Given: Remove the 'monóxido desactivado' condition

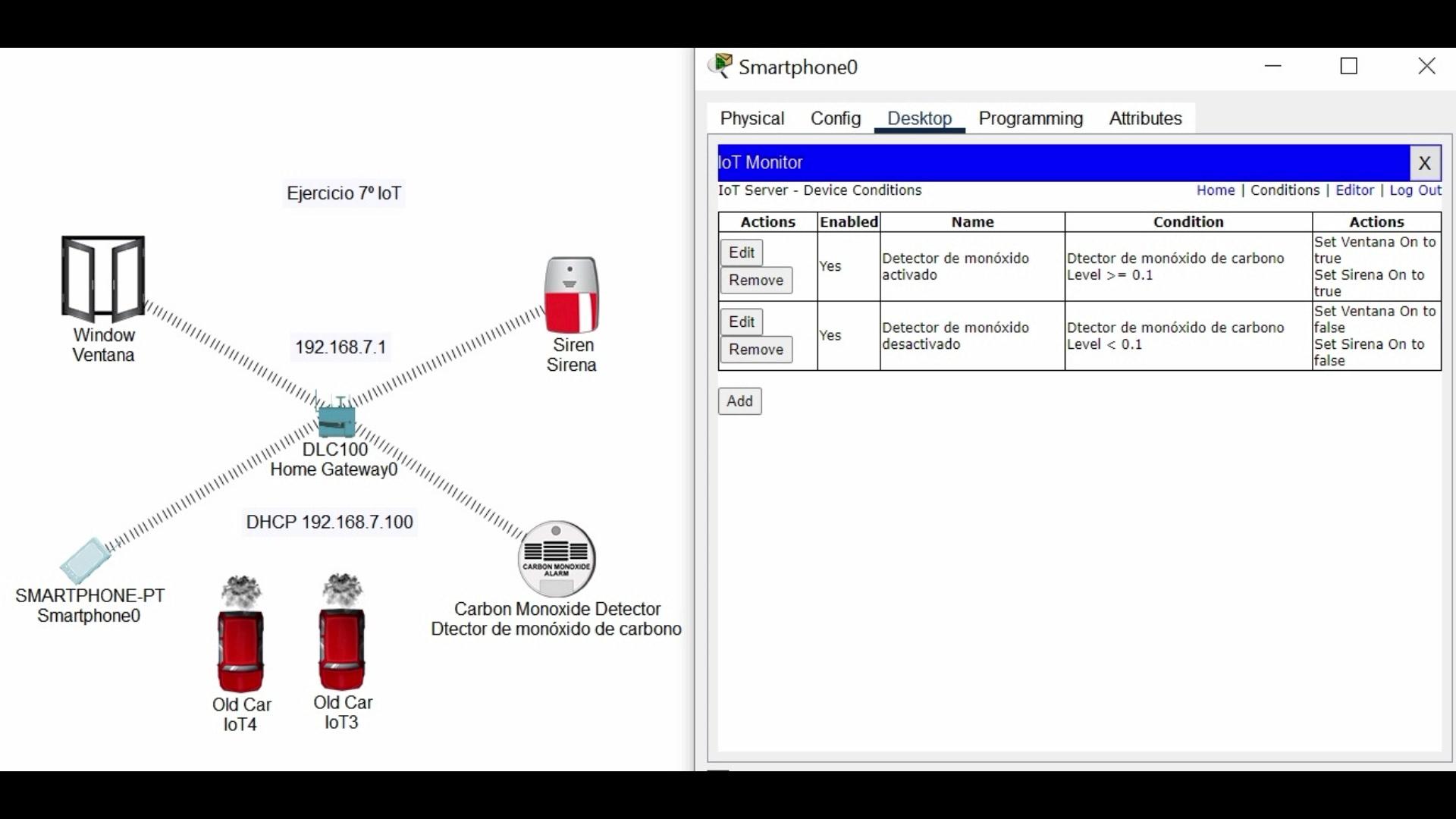Looking at the screenshot, I should coord(755,350).
